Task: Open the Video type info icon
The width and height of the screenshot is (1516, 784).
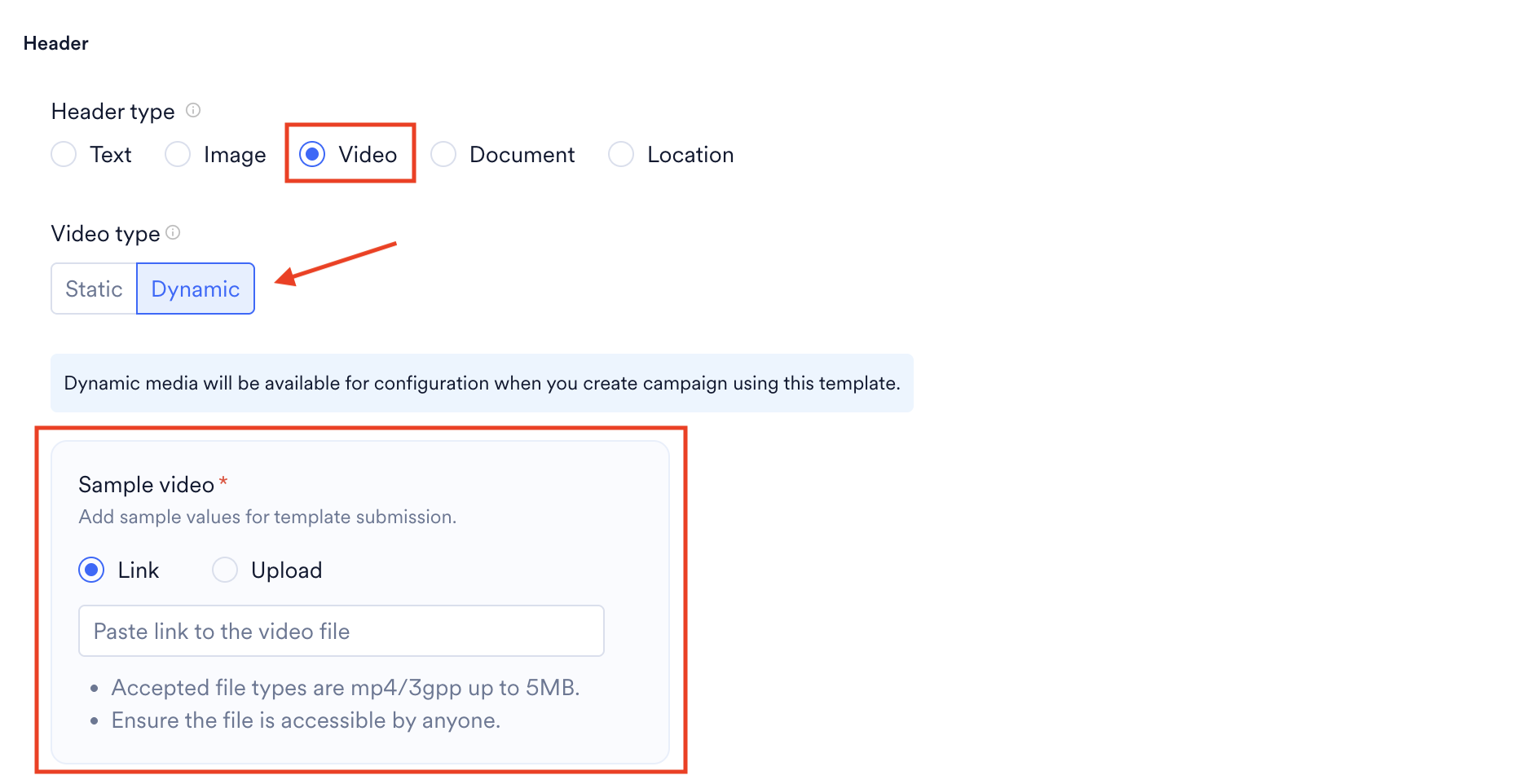Action: (173, 232)
